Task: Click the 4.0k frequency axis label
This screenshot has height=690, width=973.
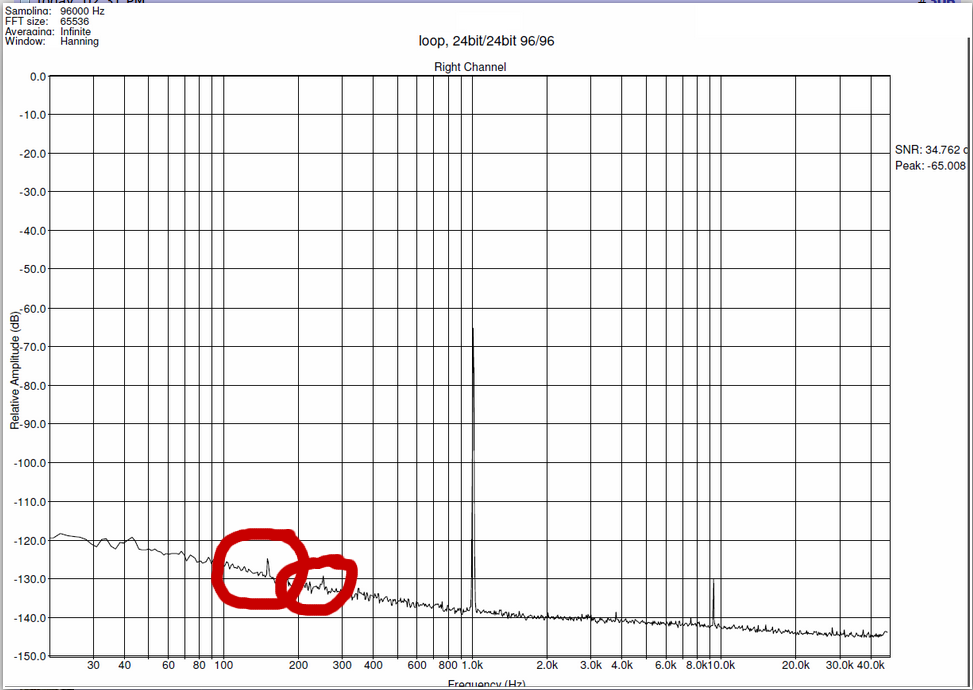Action: [622, 665]
